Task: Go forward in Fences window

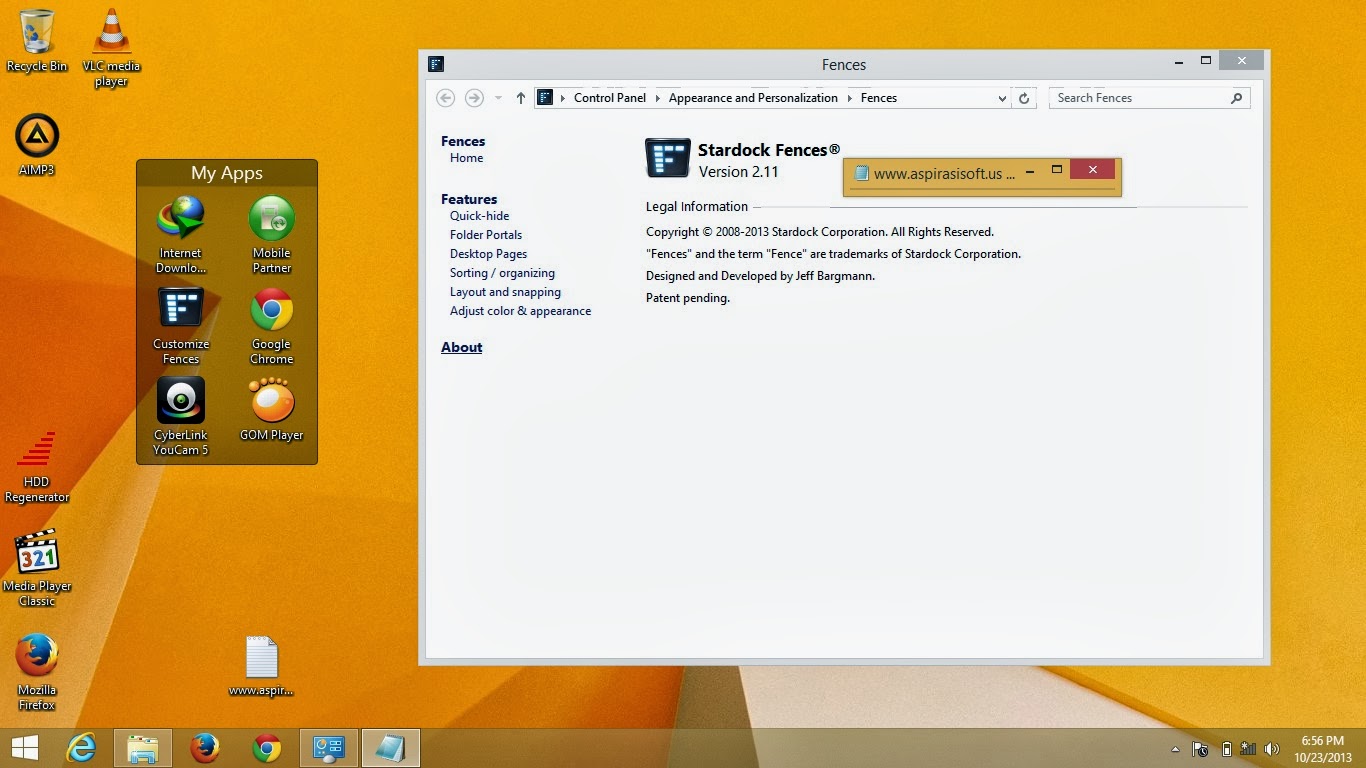Action: point(474,98)
